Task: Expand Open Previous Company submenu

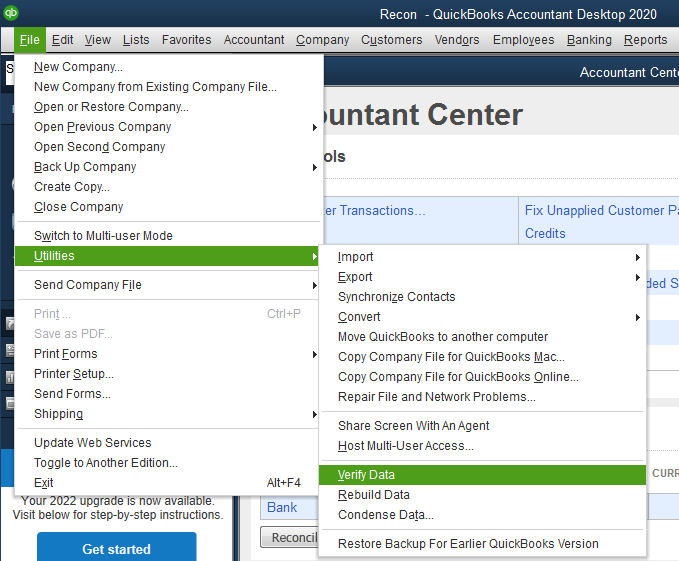Action: 315,127
